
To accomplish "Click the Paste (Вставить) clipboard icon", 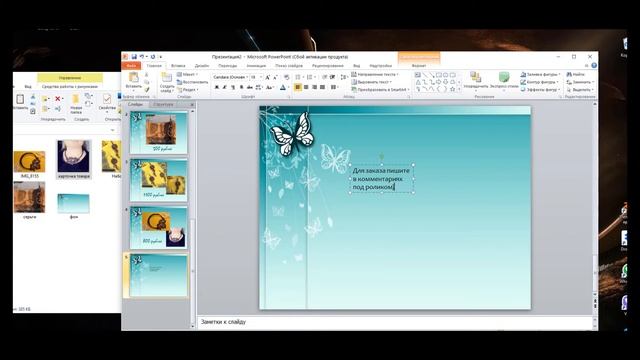I will 133,77.
